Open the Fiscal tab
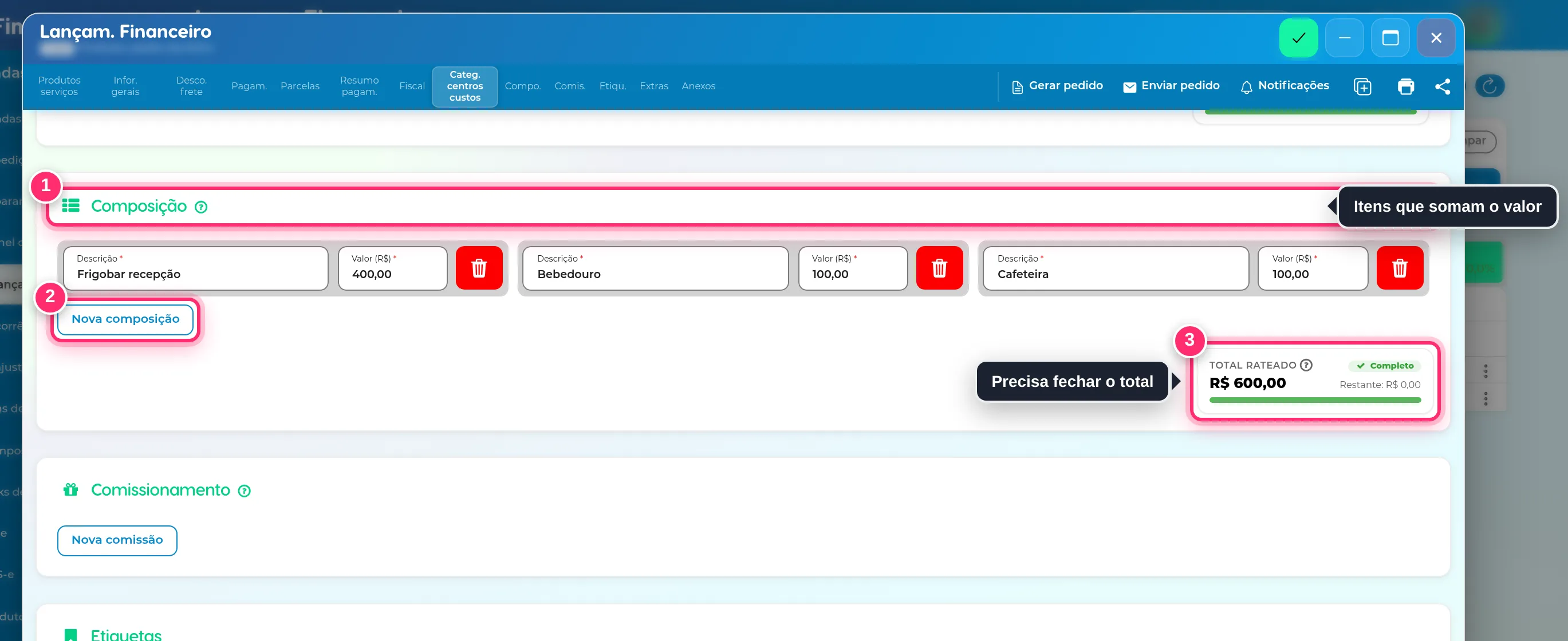The width and height of the screenshot is (1568, 641). point(412,86)
